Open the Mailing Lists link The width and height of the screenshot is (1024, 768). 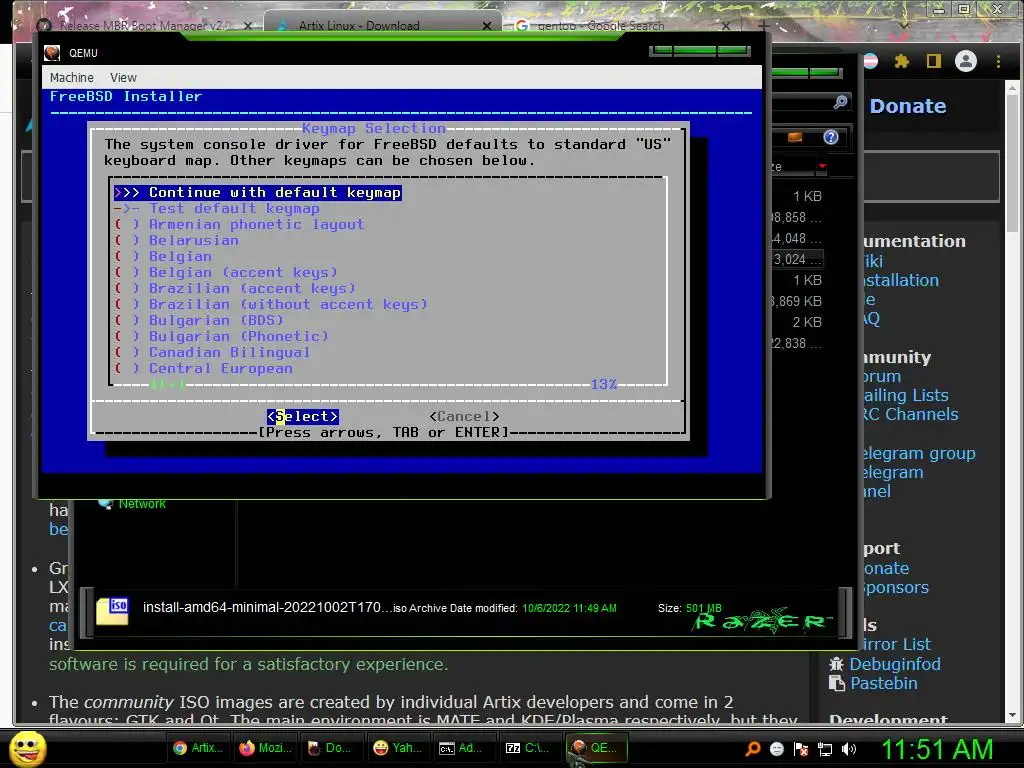pyautogui.click(x=906, y=395)
